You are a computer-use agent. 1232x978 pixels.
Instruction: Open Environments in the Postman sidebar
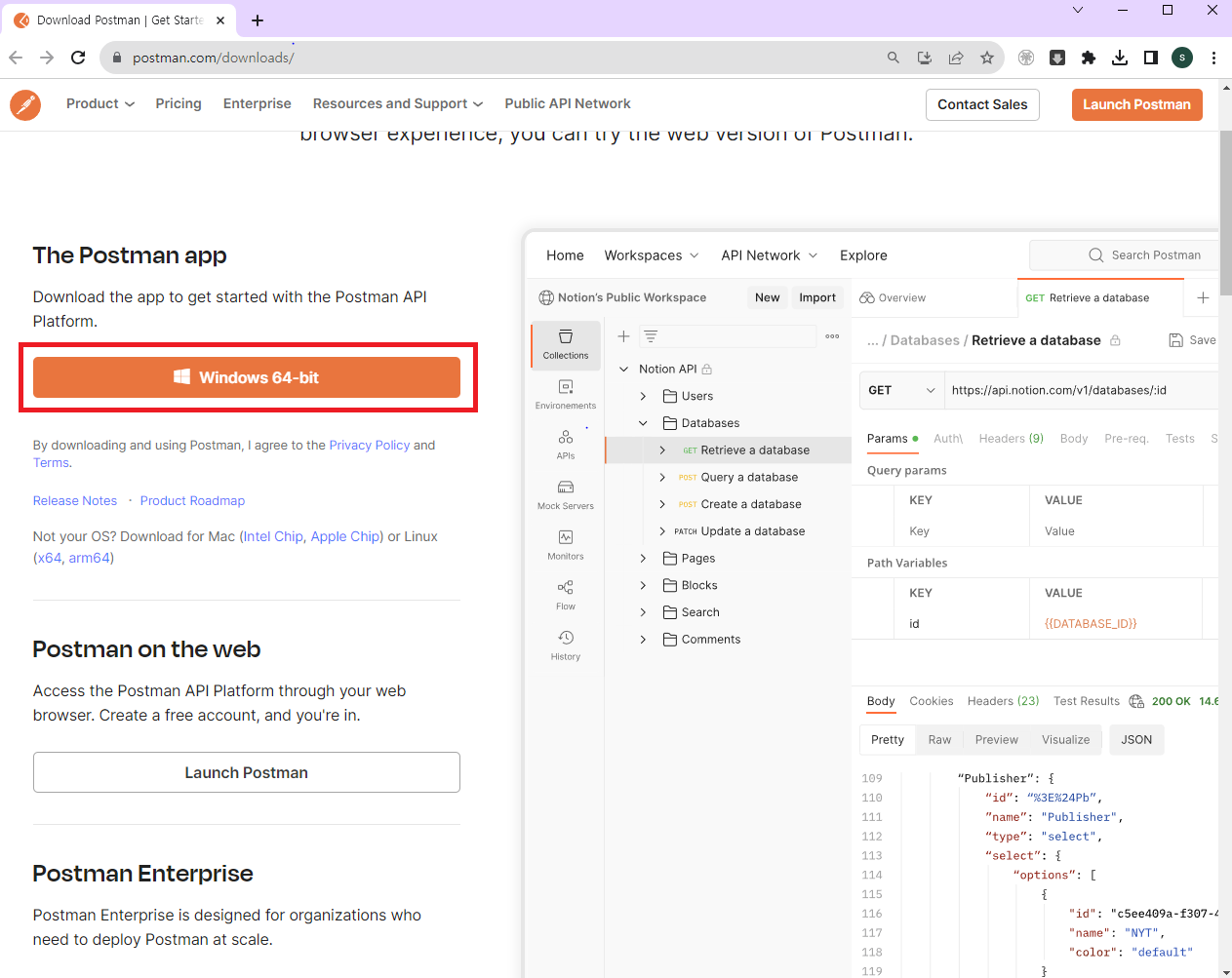(x=566, y=395)
